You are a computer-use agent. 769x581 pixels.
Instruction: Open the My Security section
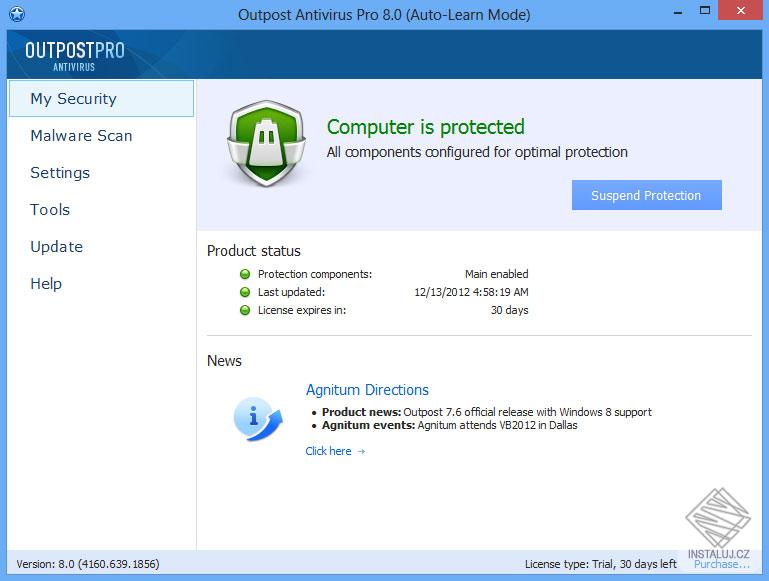pyautogui.click(x=101, y=99)
